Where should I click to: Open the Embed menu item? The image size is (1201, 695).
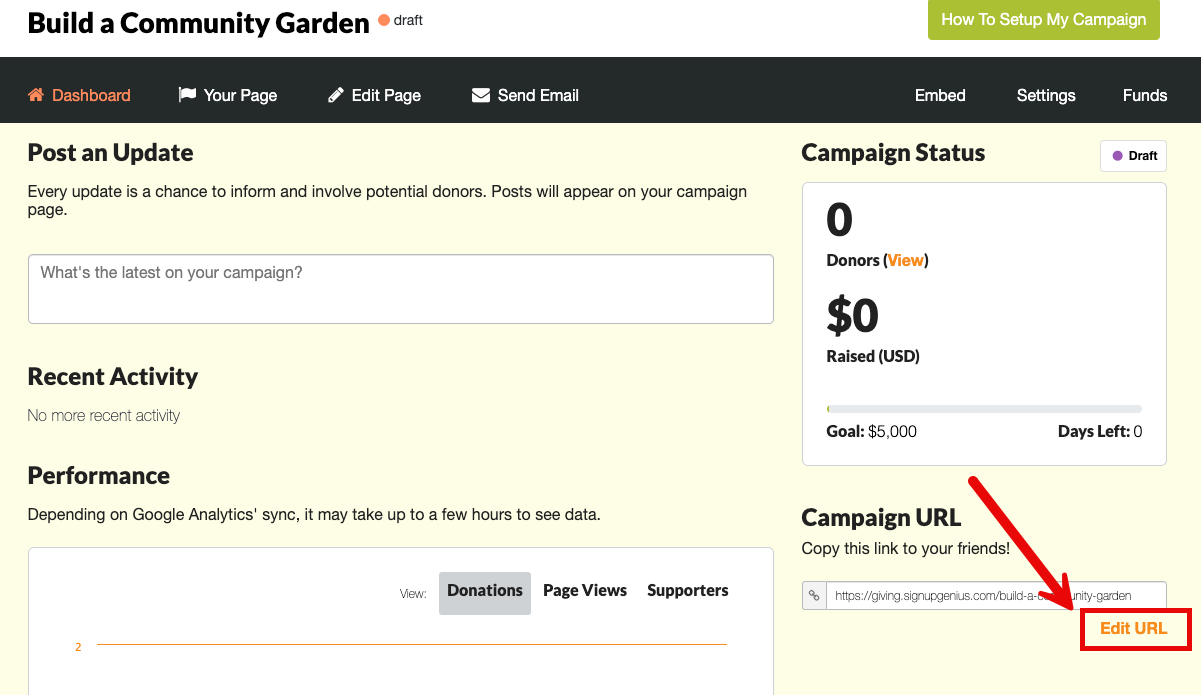(940, 95)
